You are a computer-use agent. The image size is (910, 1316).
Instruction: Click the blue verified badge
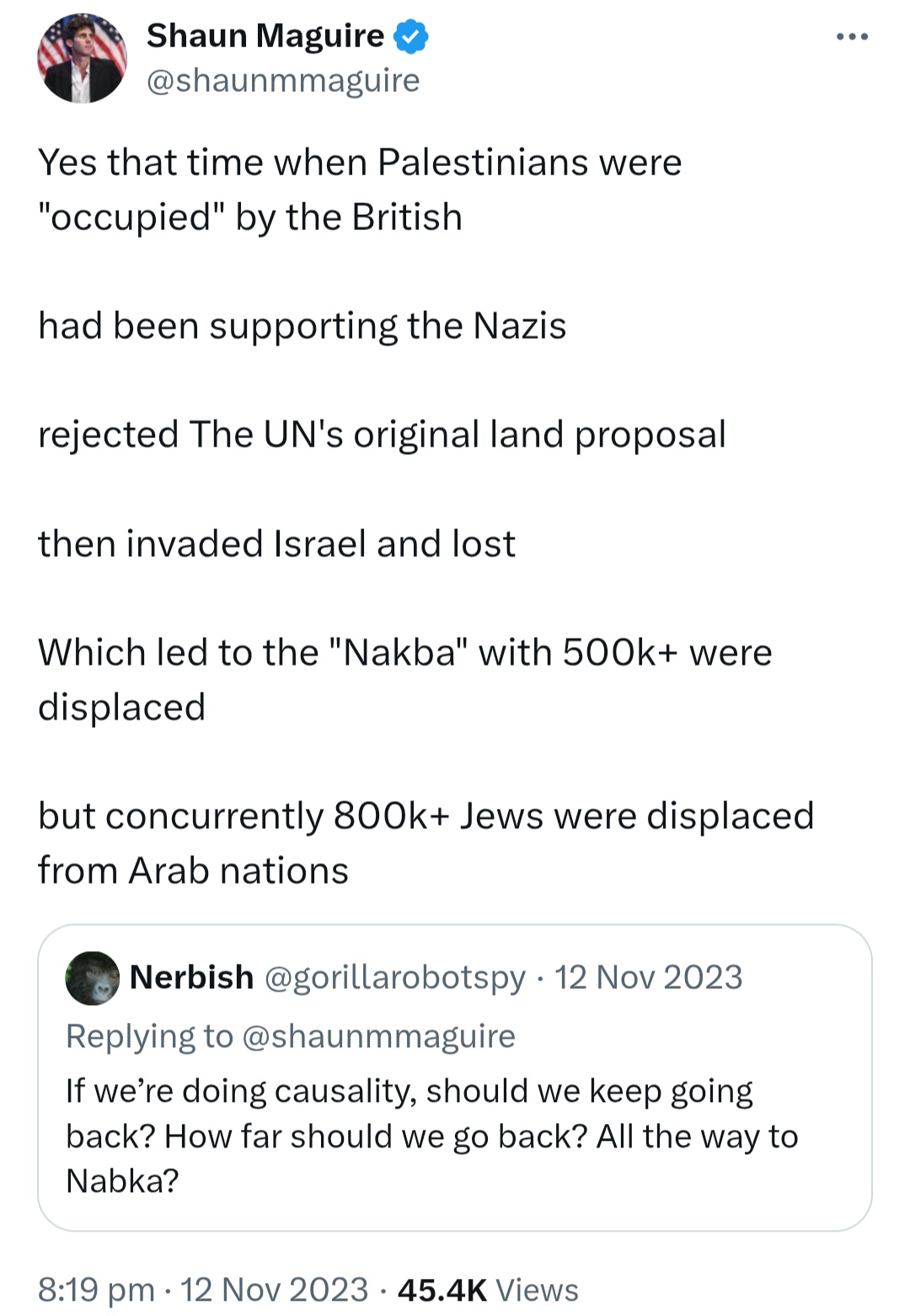tap(411, 37)
